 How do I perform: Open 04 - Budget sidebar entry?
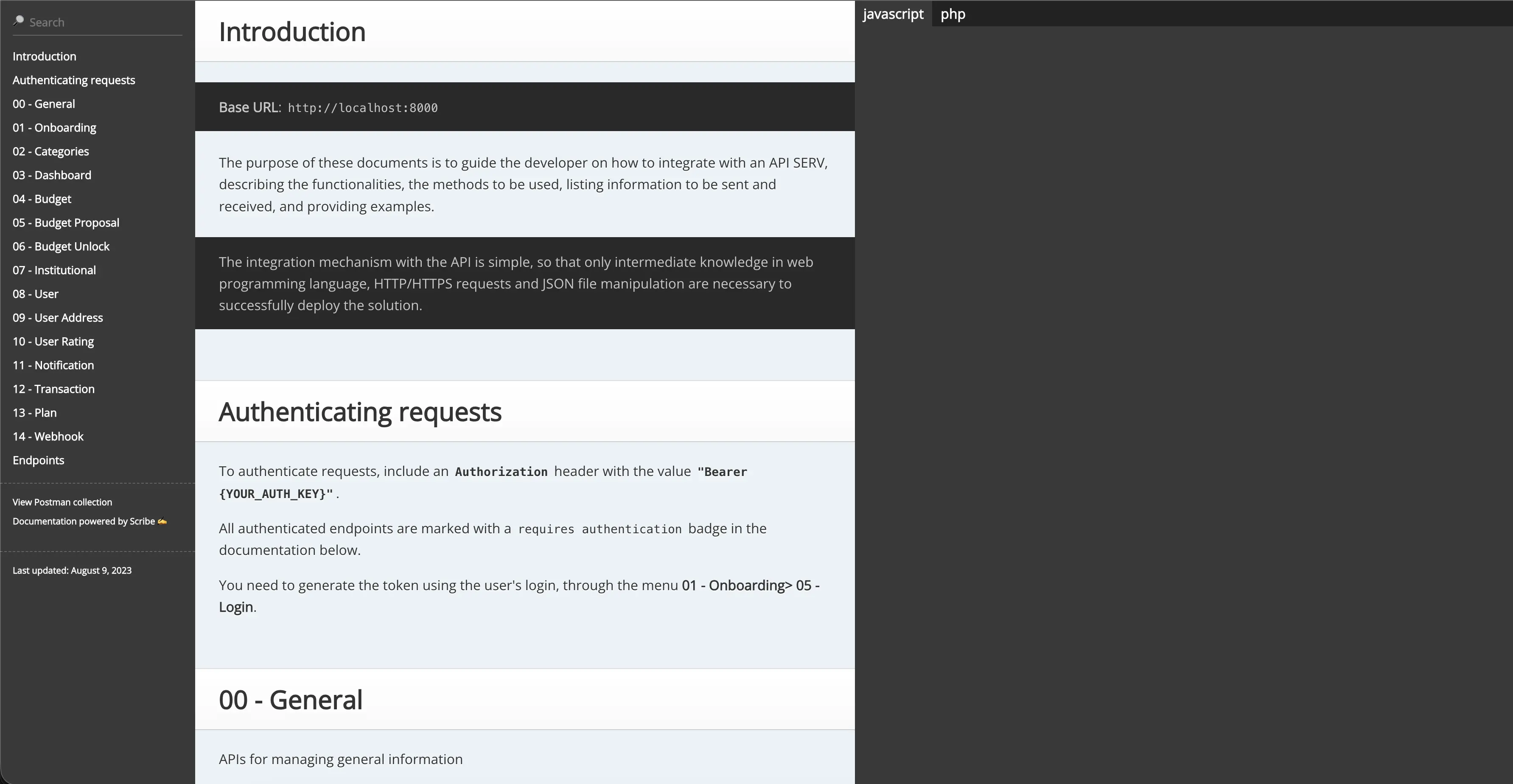(x=42, y=199)
